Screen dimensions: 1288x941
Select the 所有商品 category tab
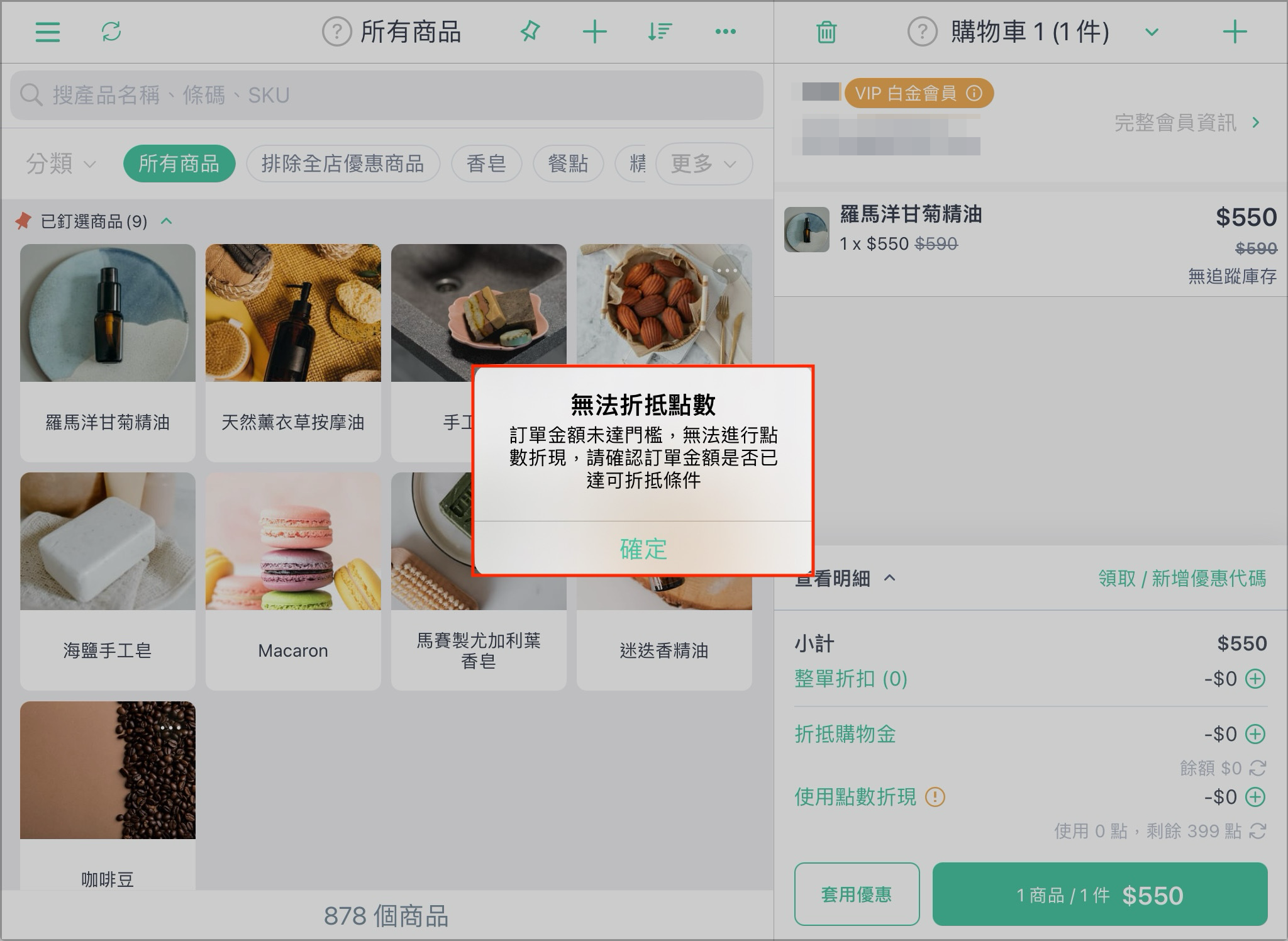(179, 164)
